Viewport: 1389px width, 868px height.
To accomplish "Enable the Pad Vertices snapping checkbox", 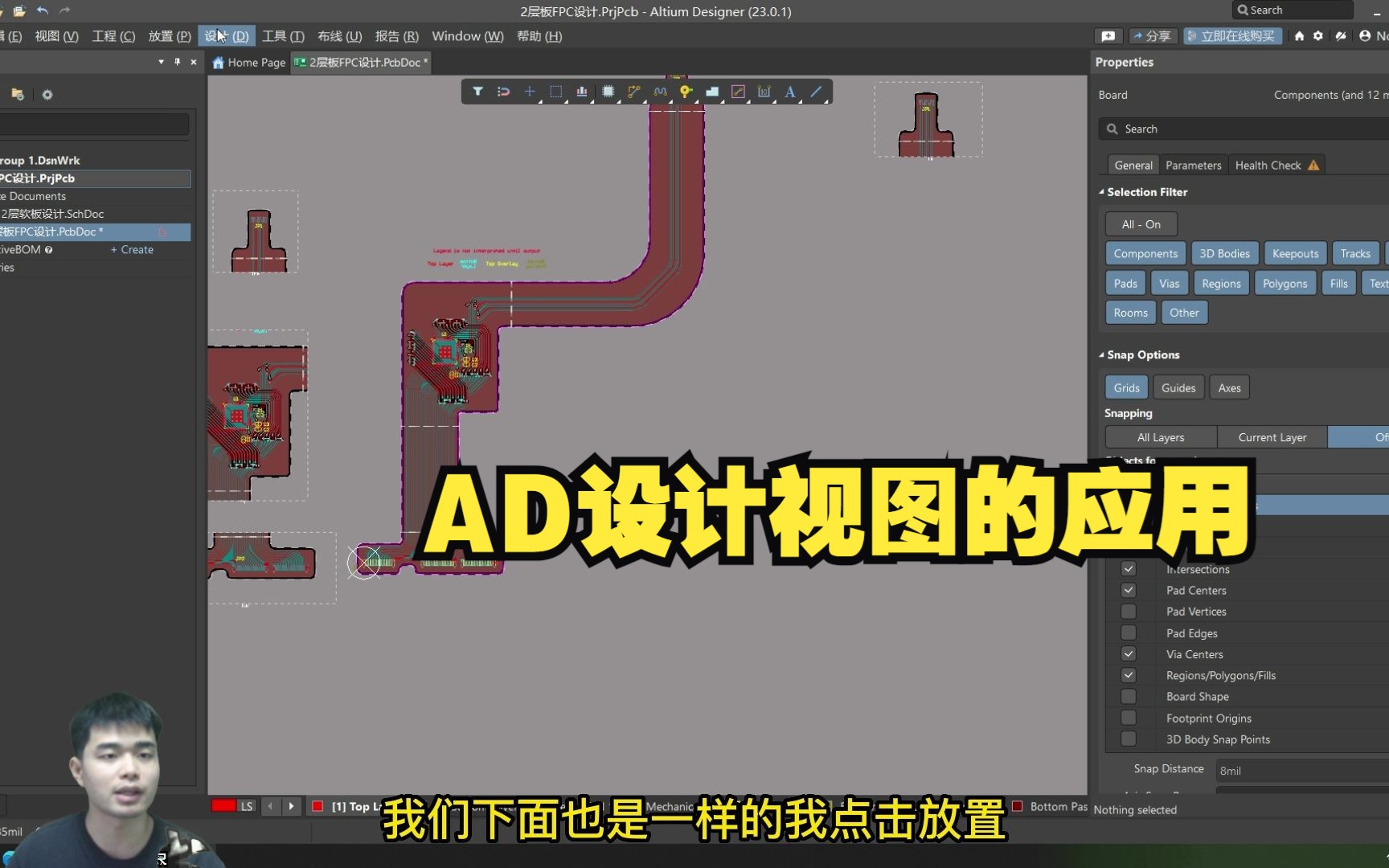I will 1129,611.
